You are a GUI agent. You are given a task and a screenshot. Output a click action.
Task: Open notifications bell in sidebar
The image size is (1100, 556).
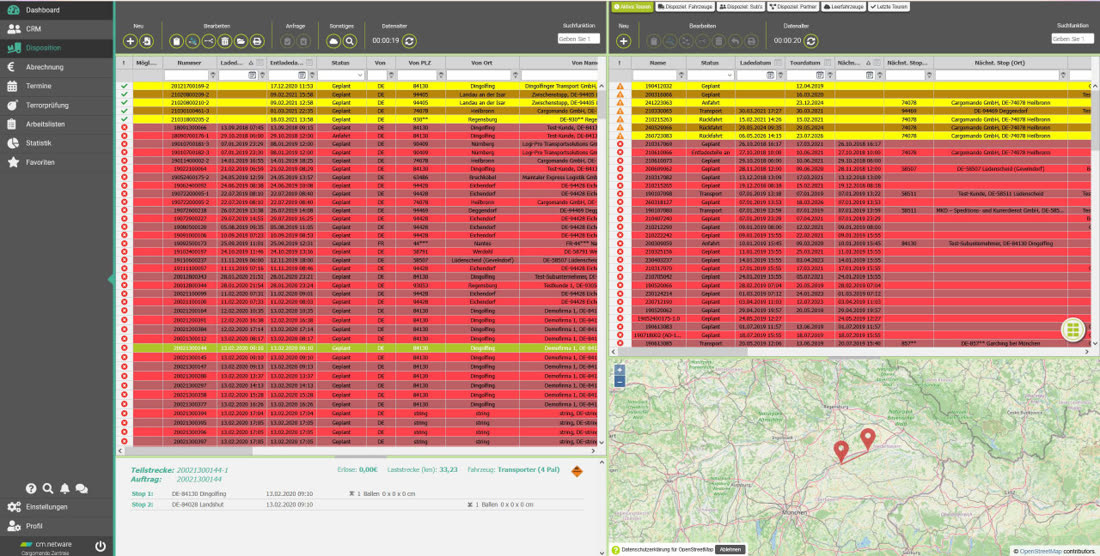[65, 488]
